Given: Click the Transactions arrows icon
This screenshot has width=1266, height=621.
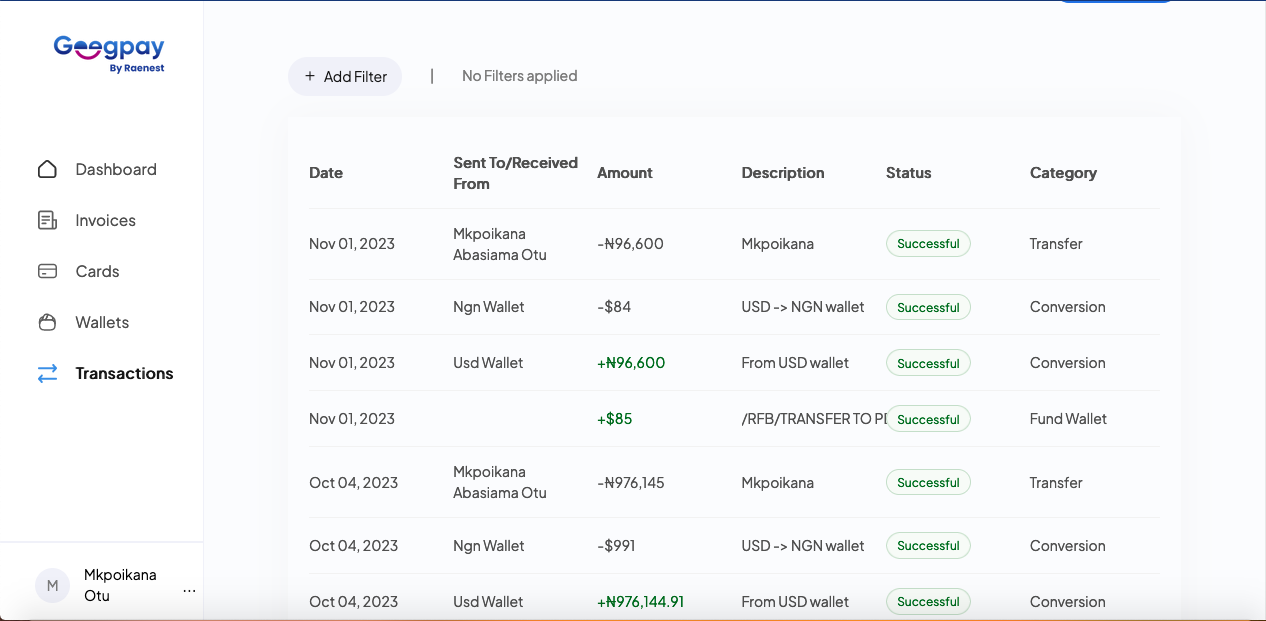Looking at the screenshot, I should coord(47,373).
